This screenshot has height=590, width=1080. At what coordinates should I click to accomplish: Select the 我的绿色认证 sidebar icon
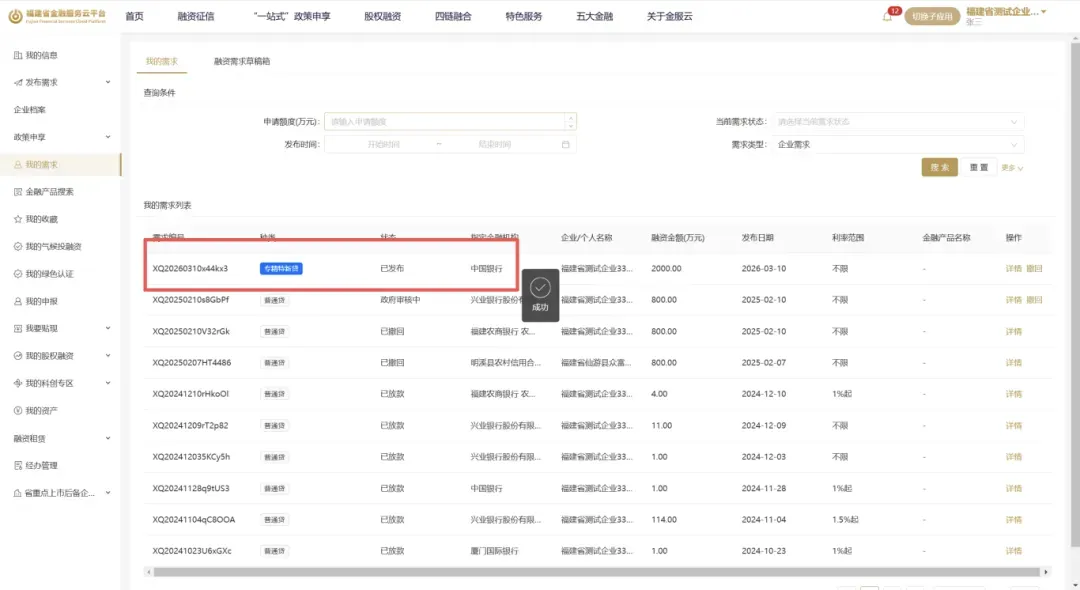tap(18, 273)
